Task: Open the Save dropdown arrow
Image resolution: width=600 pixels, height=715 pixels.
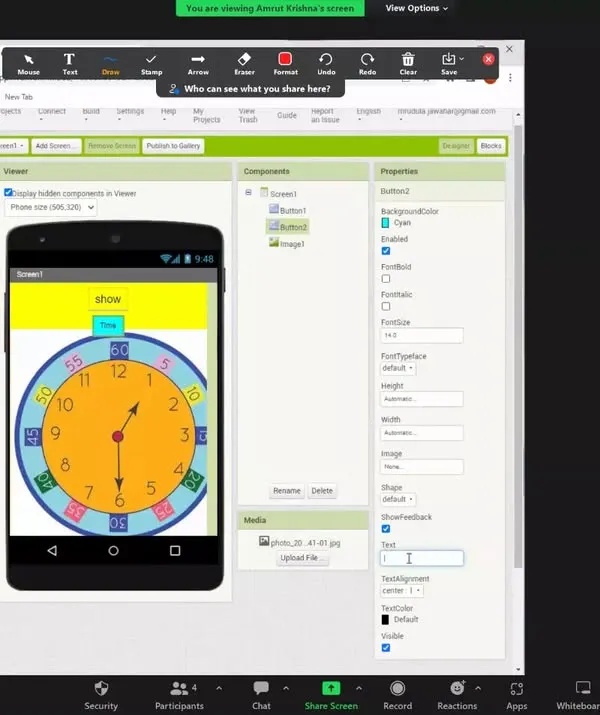Action: coord(462,59)
